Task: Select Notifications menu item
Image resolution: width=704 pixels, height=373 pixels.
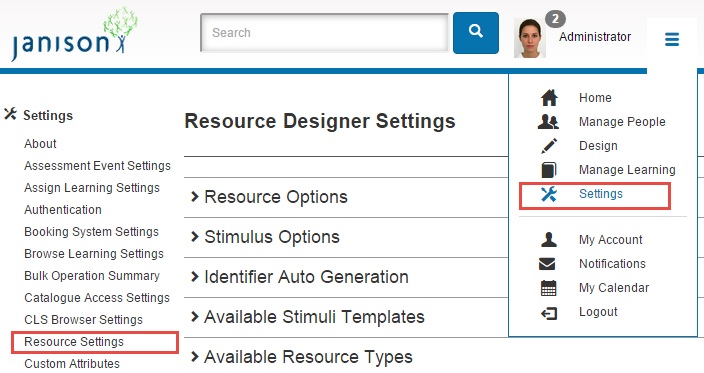Action: point(612,263)
